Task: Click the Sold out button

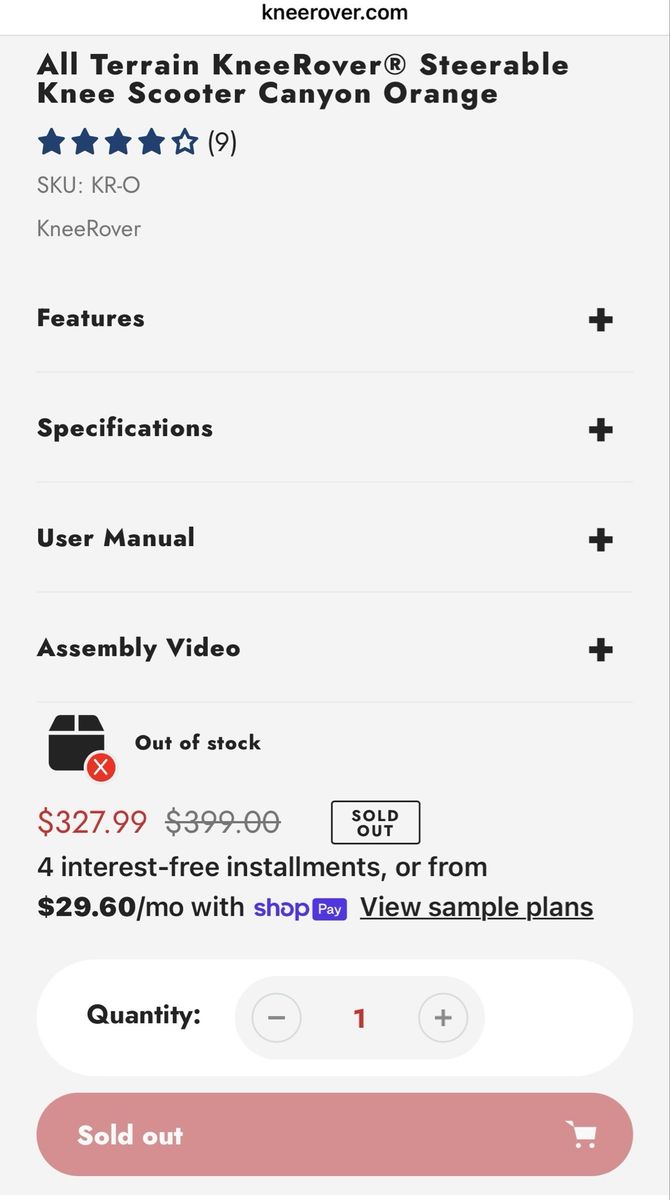Action: pos(334,1135)
